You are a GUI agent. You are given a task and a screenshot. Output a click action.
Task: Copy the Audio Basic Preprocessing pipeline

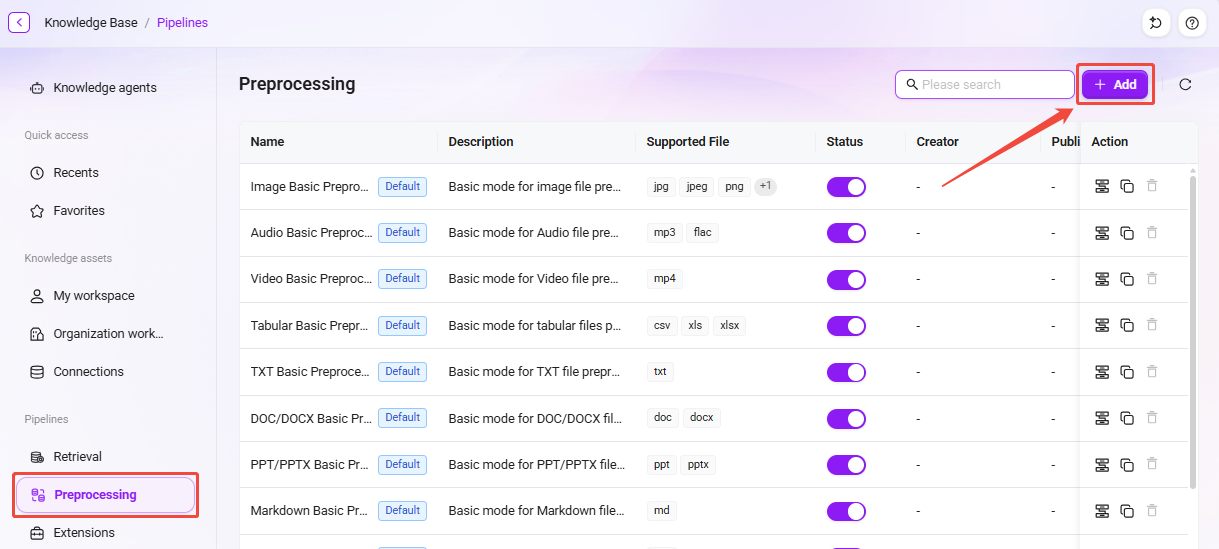tap(1127, 233)
